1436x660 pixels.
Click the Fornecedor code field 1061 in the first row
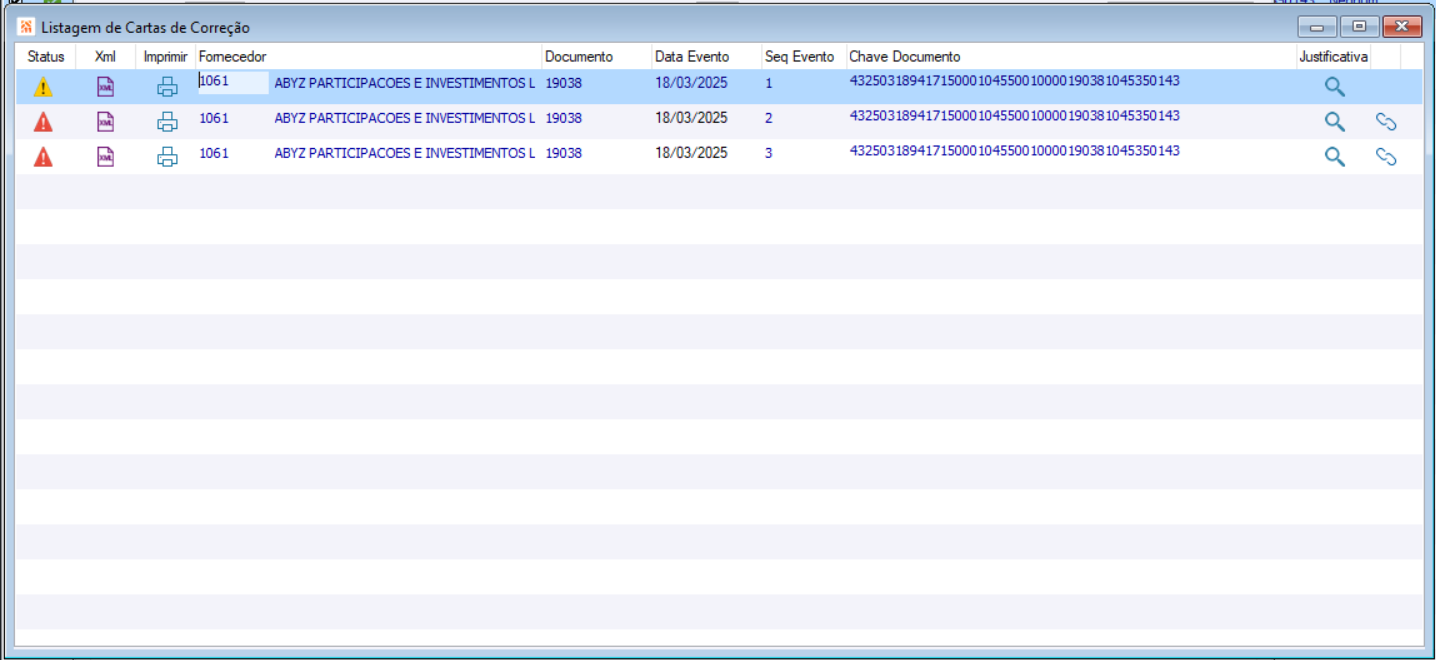tap(233, 82)
